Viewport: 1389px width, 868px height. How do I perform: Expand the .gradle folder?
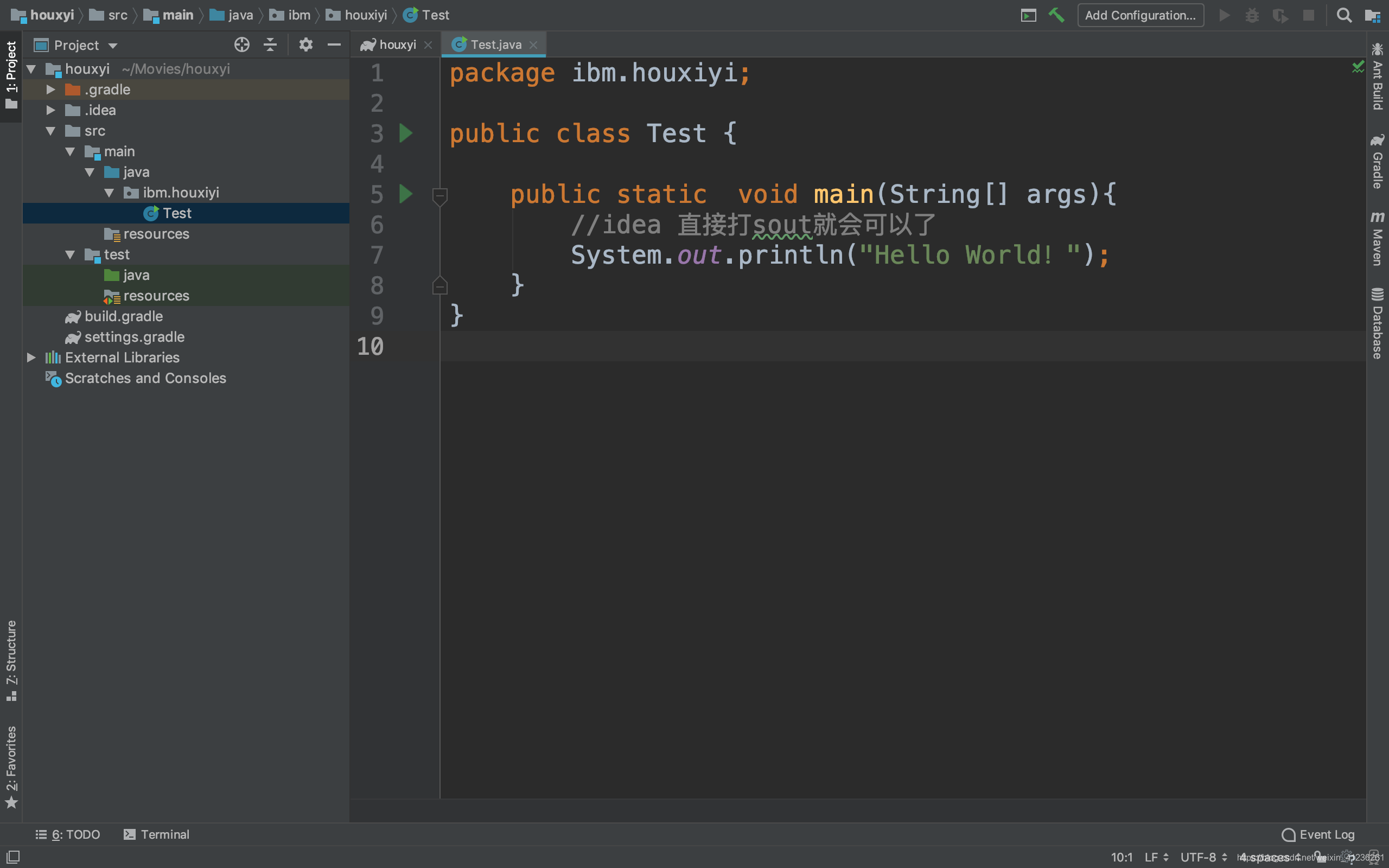[x=50, y=90]
